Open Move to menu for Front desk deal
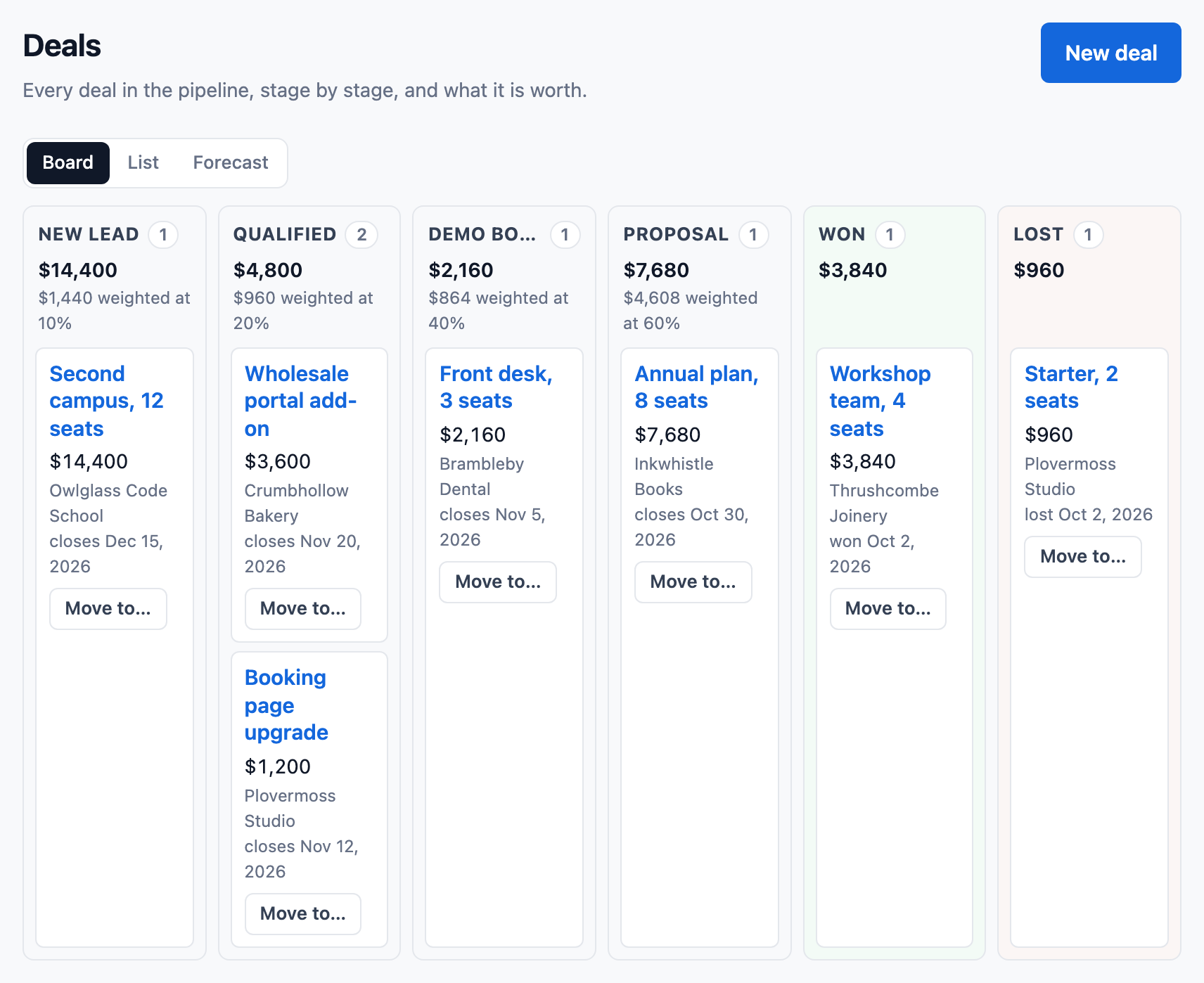The height and width of the screenshot is (983, 1204). [498, 582]
